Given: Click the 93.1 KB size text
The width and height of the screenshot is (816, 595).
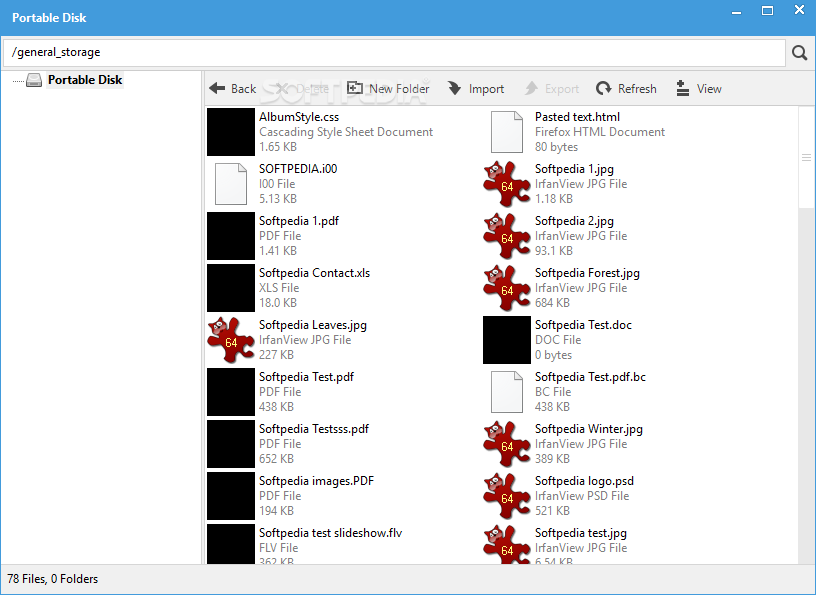Looking at the screenshot, I should tap(554, 251).
